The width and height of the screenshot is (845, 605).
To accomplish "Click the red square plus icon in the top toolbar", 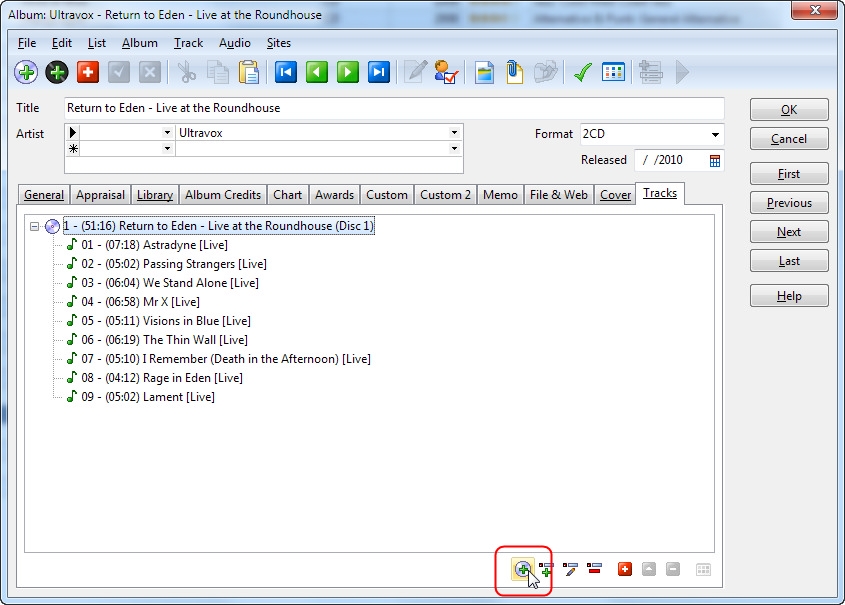I will pyautogui.click(x=88, y=72).
